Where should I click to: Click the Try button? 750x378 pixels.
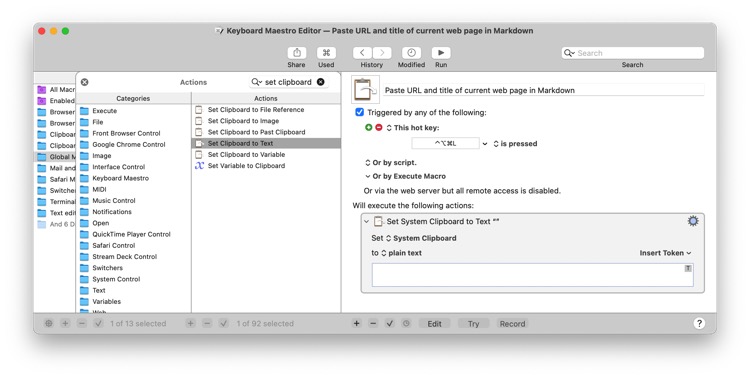coord(474,323)
